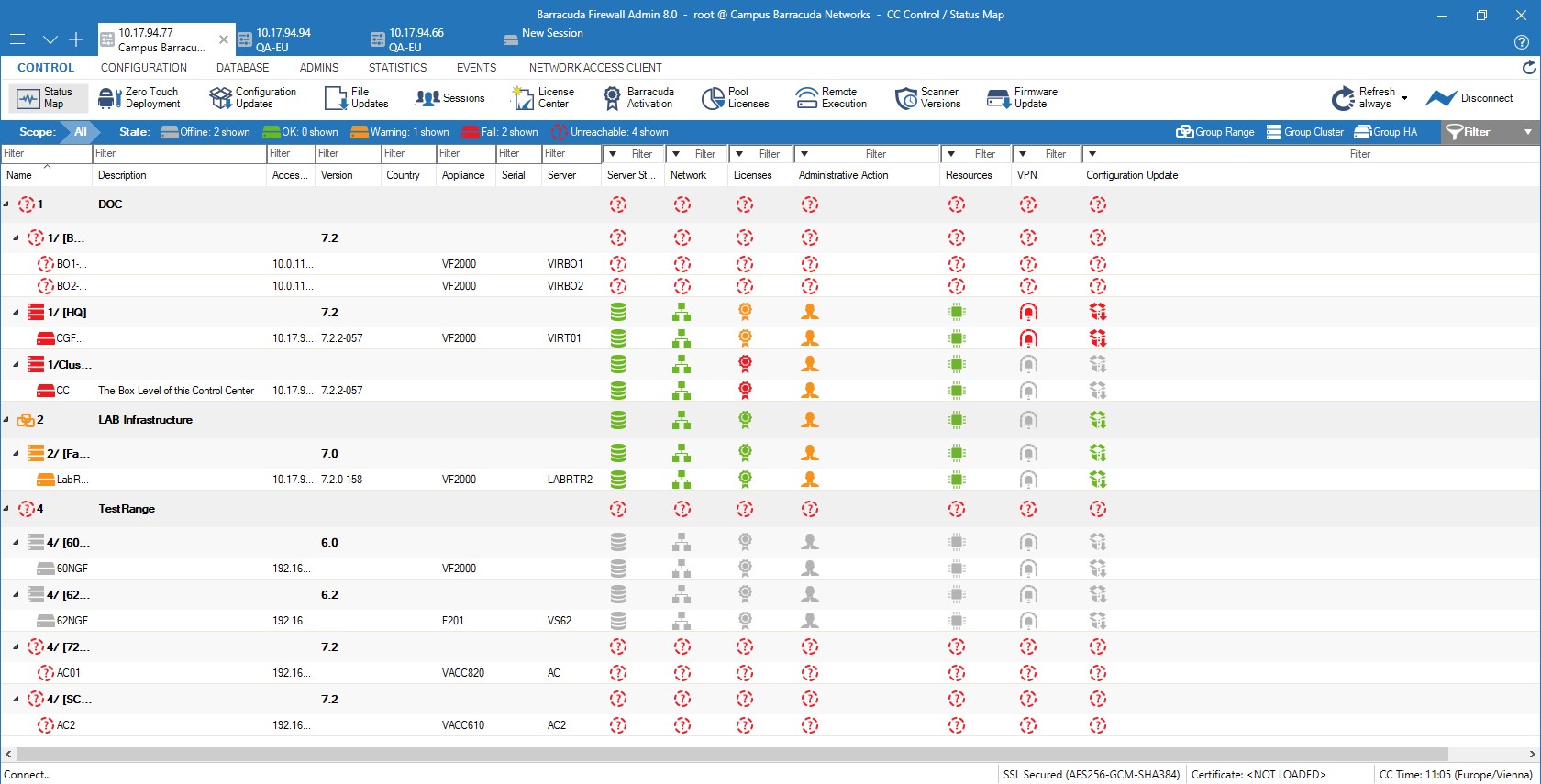Open Configuration Updates view
This screenshot has height=784, width=1541.
253,98
